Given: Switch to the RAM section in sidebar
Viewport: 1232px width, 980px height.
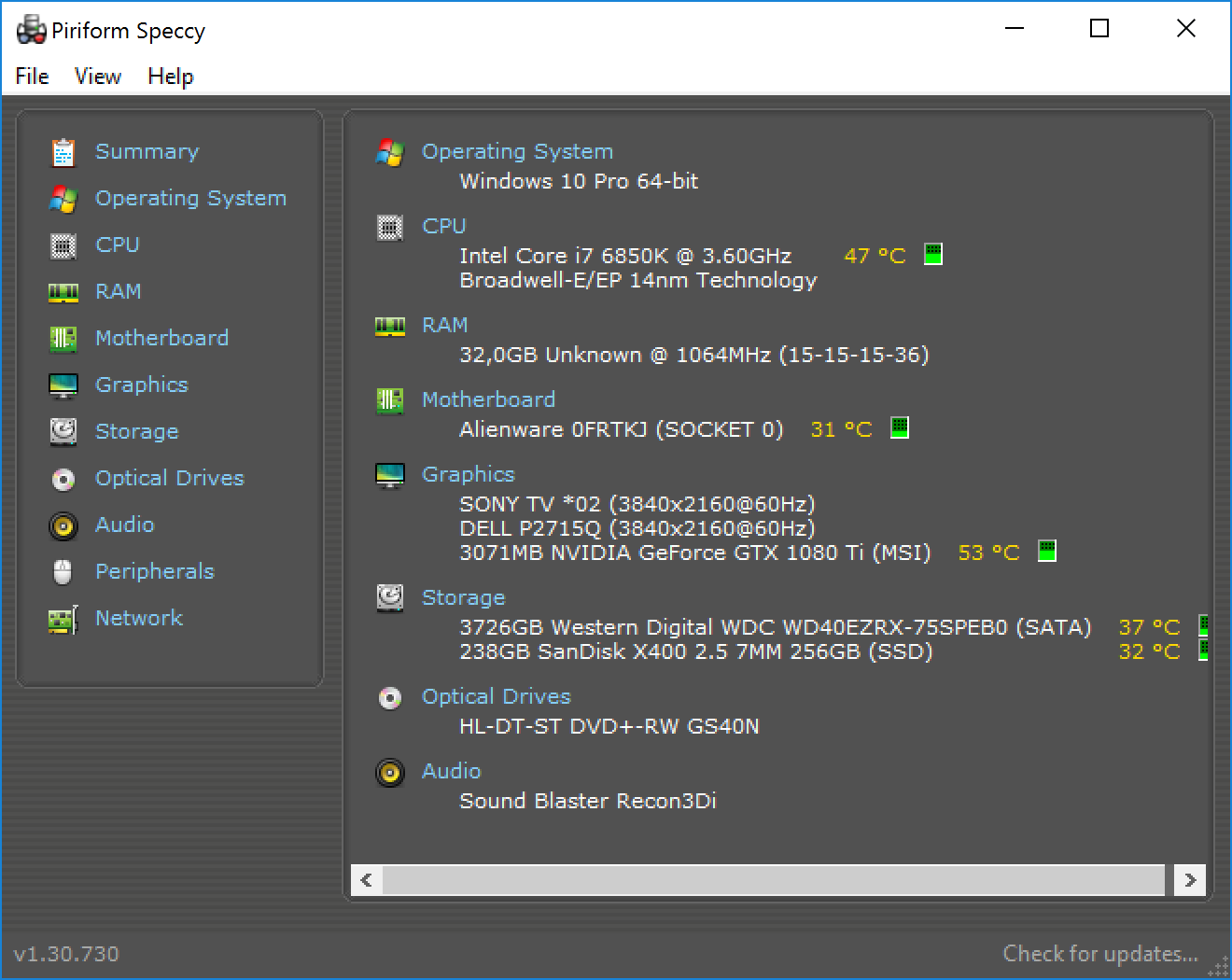Looking at the screenshot, I should (x=119, y=291).
